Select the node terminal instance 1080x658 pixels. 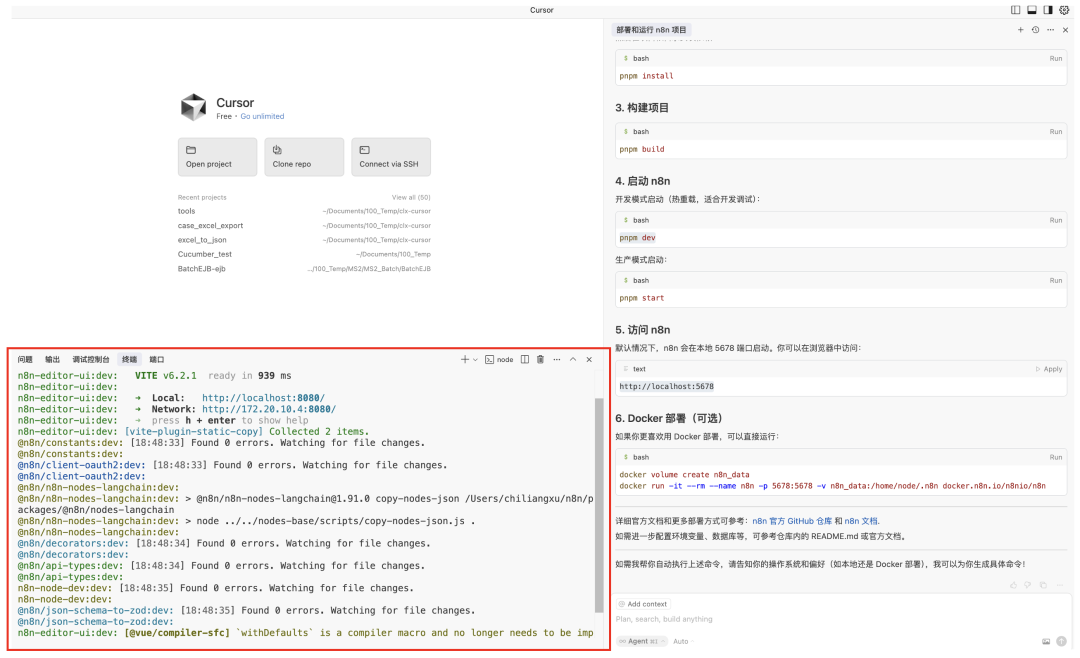(499, 360)
